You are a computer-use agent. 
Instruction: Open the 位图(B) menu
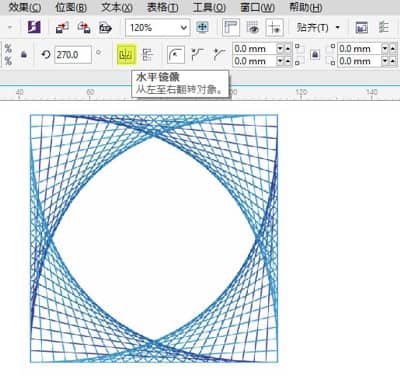pos(71,7)
